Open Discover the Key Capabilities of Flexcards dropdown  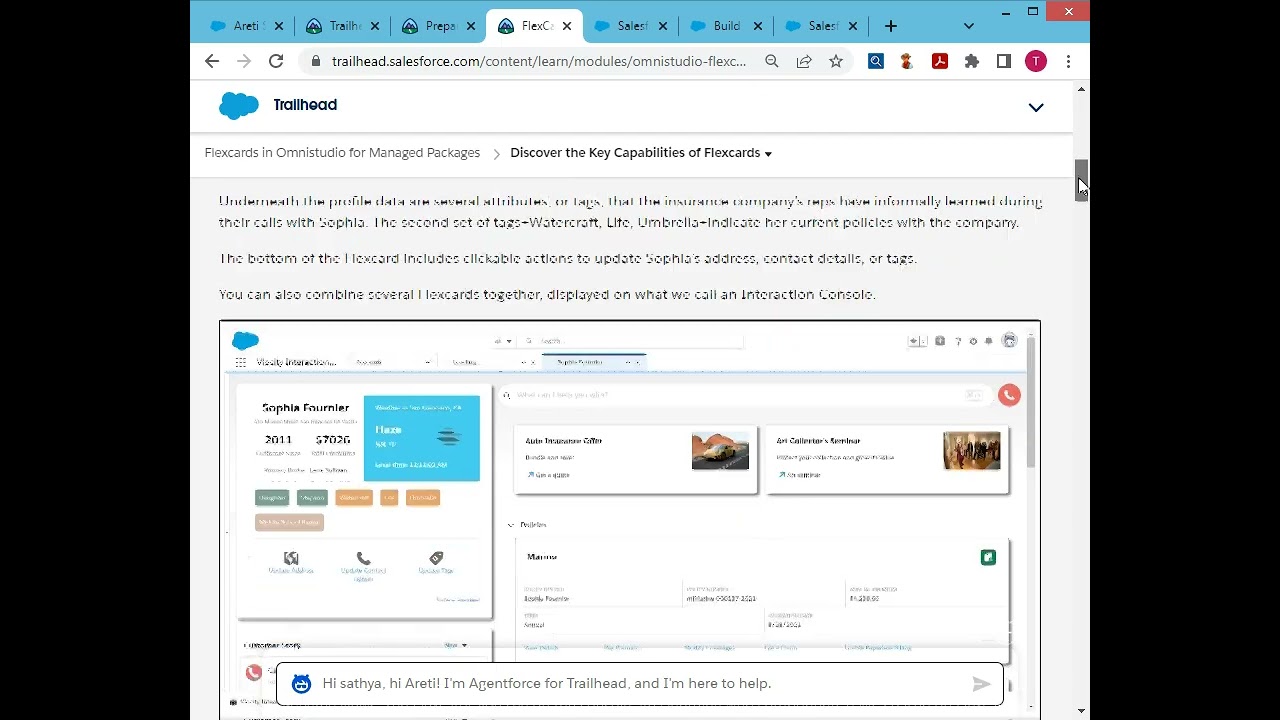pos(641,153)
